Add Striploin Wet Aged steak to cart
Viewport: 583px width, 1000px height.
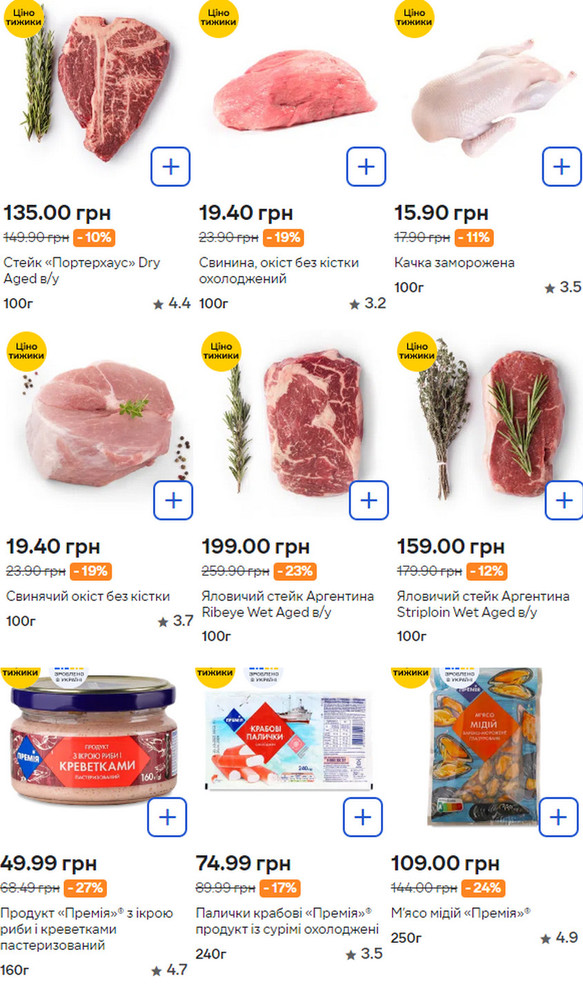click(564, 500)
